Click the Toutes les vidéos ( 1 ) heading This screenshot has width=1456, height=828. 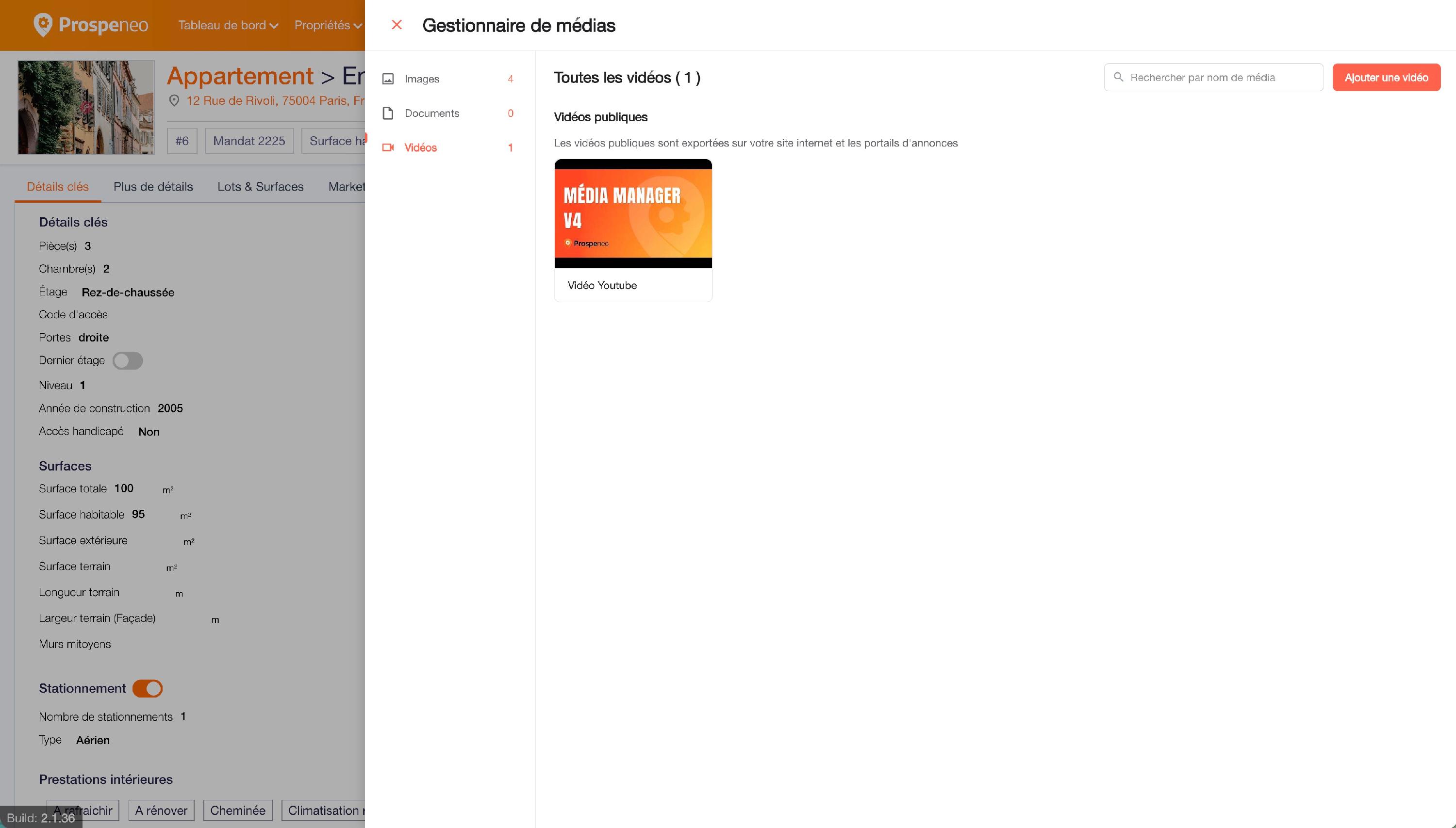pos(627,77)
